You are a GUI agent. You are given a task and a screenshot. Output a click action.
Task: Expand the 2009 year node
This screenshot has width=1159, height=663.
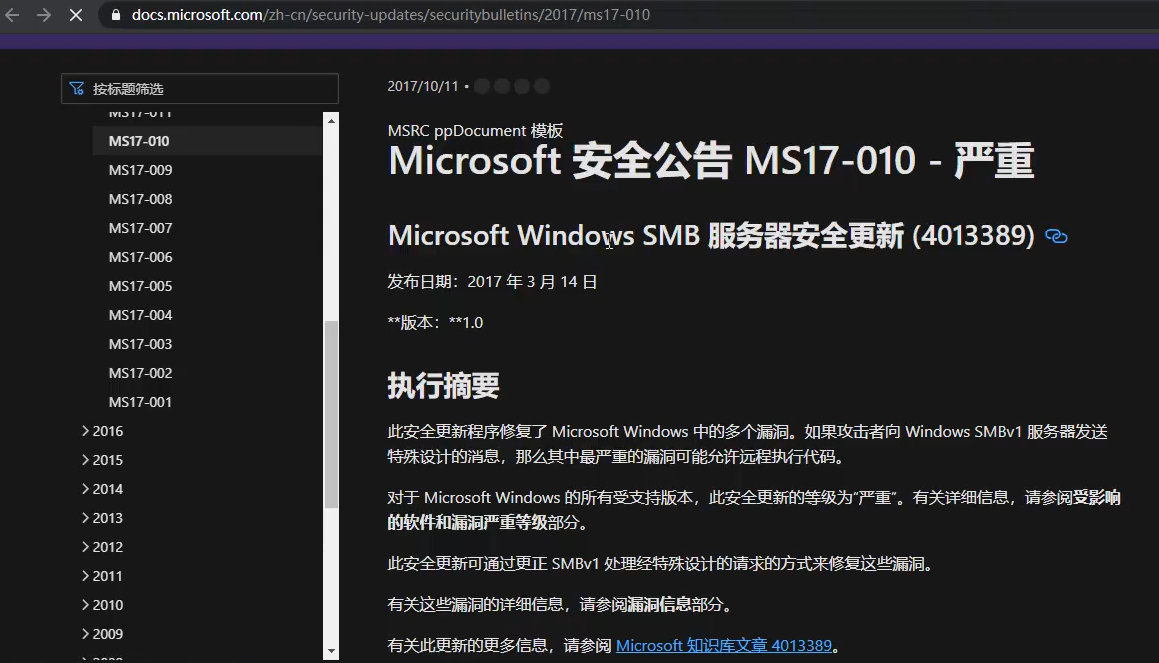pos(102,633)
